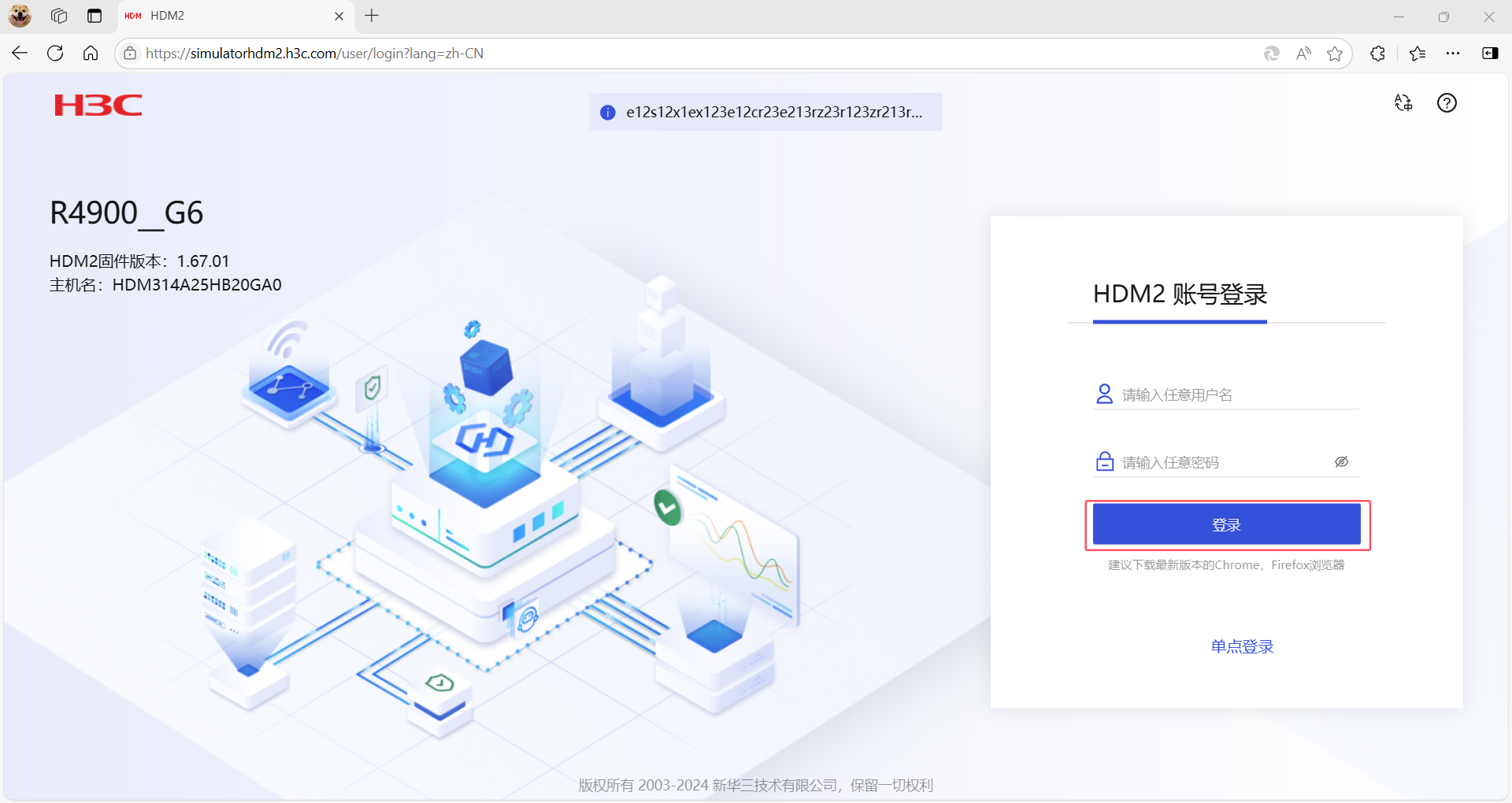
Task: Toggle password visibility eye icon
Action: point(1342,462)
